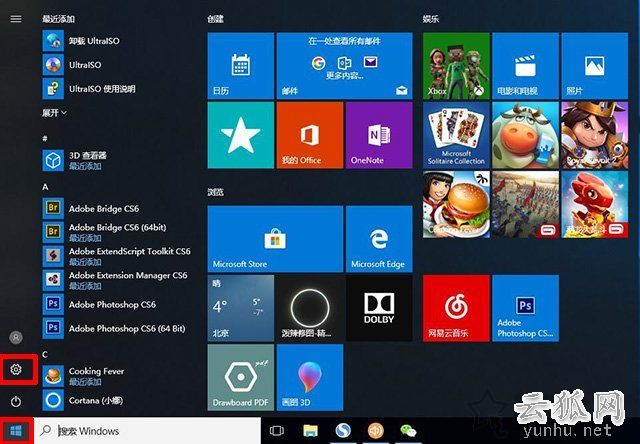
Task: Launch 卸载 UltraISO from recently added
Action: click(118, 41)
